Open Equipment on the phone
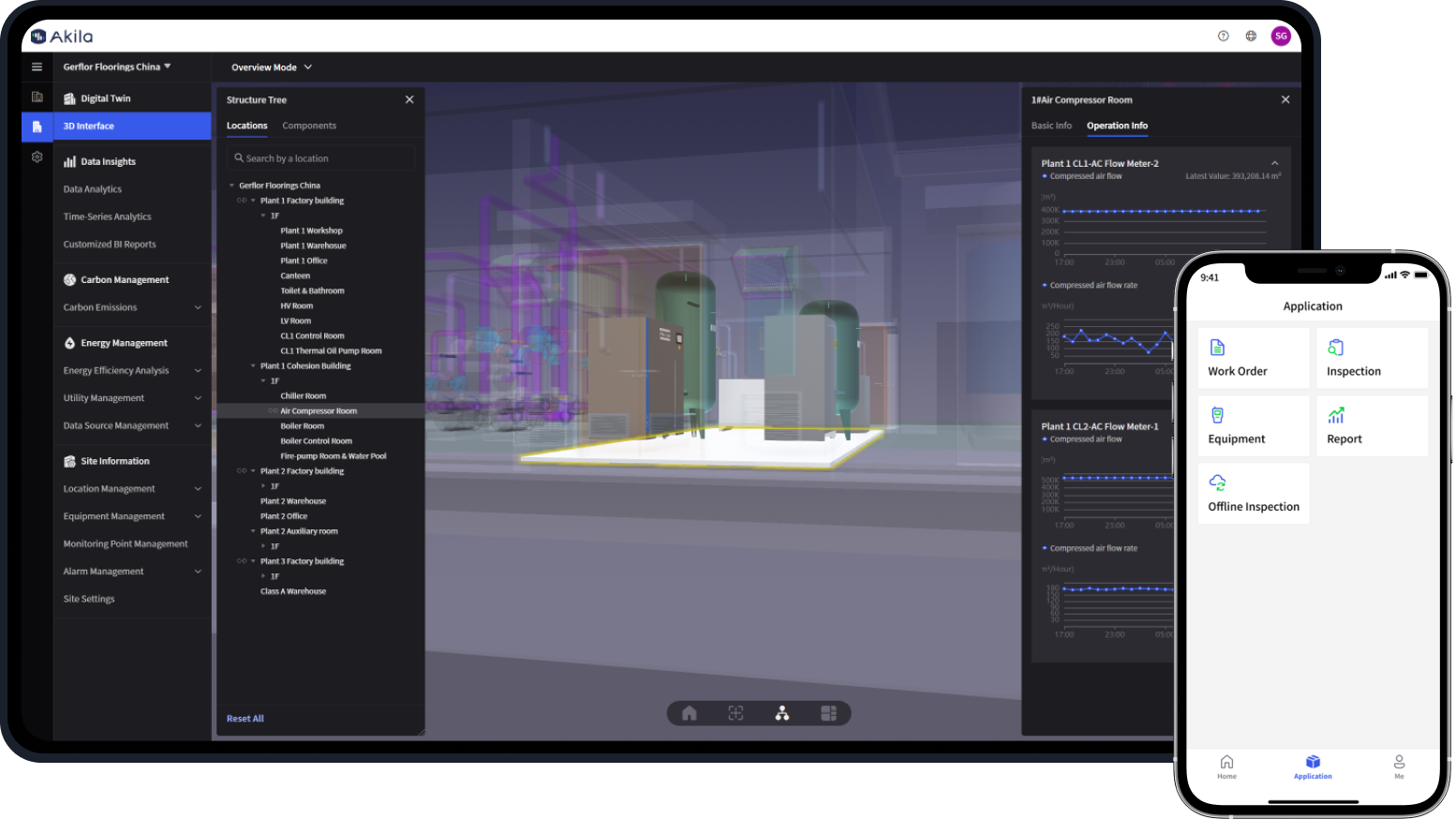This screenshot has height=819, width=1456. pos(1253,425)
